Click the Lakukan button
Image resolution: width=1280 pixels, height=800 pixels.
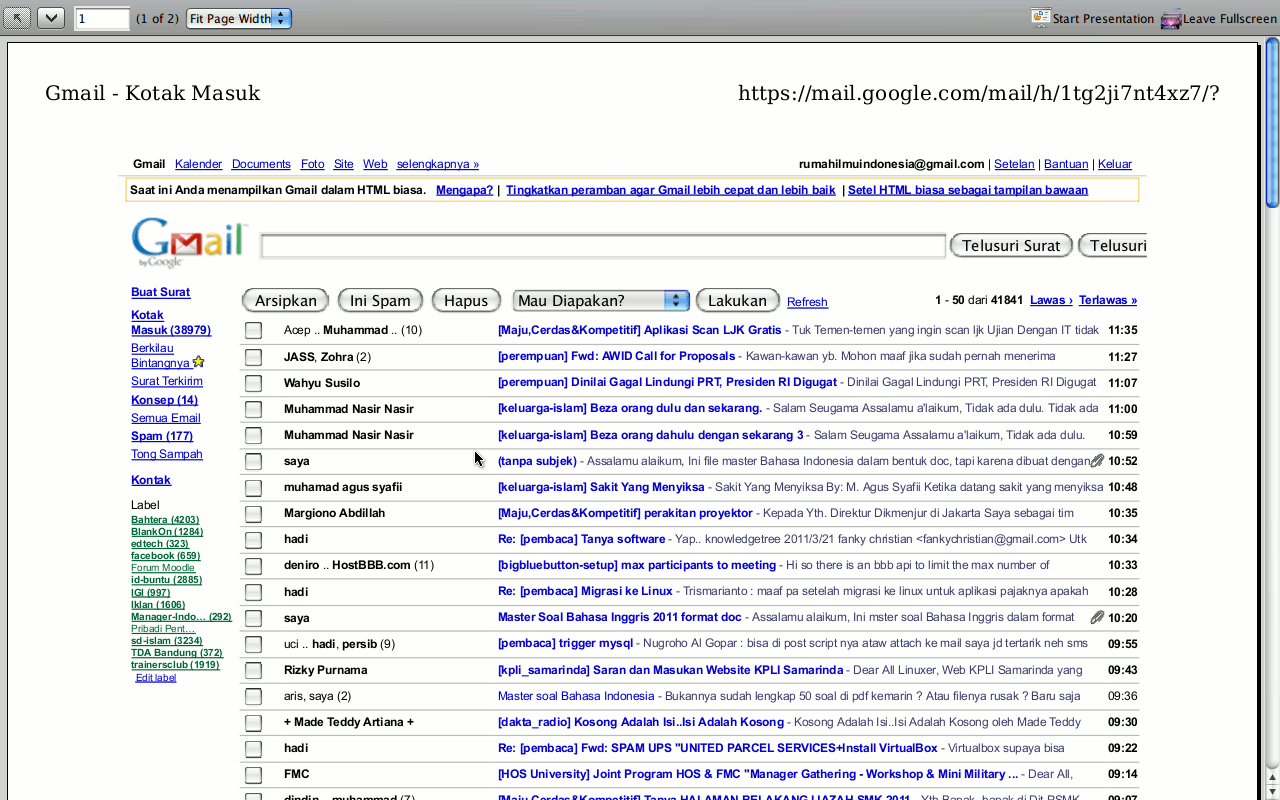pos(737,300)
